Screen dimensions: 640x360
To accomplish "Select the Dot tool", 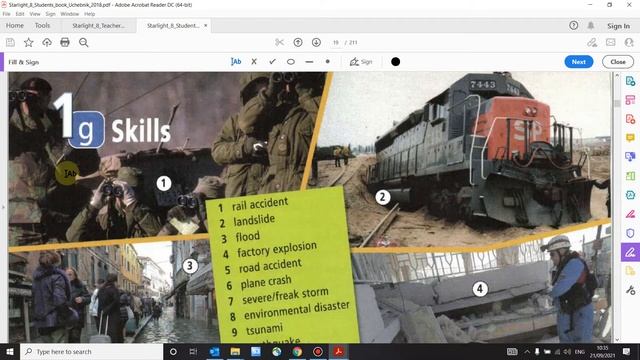I will (327, 62).
